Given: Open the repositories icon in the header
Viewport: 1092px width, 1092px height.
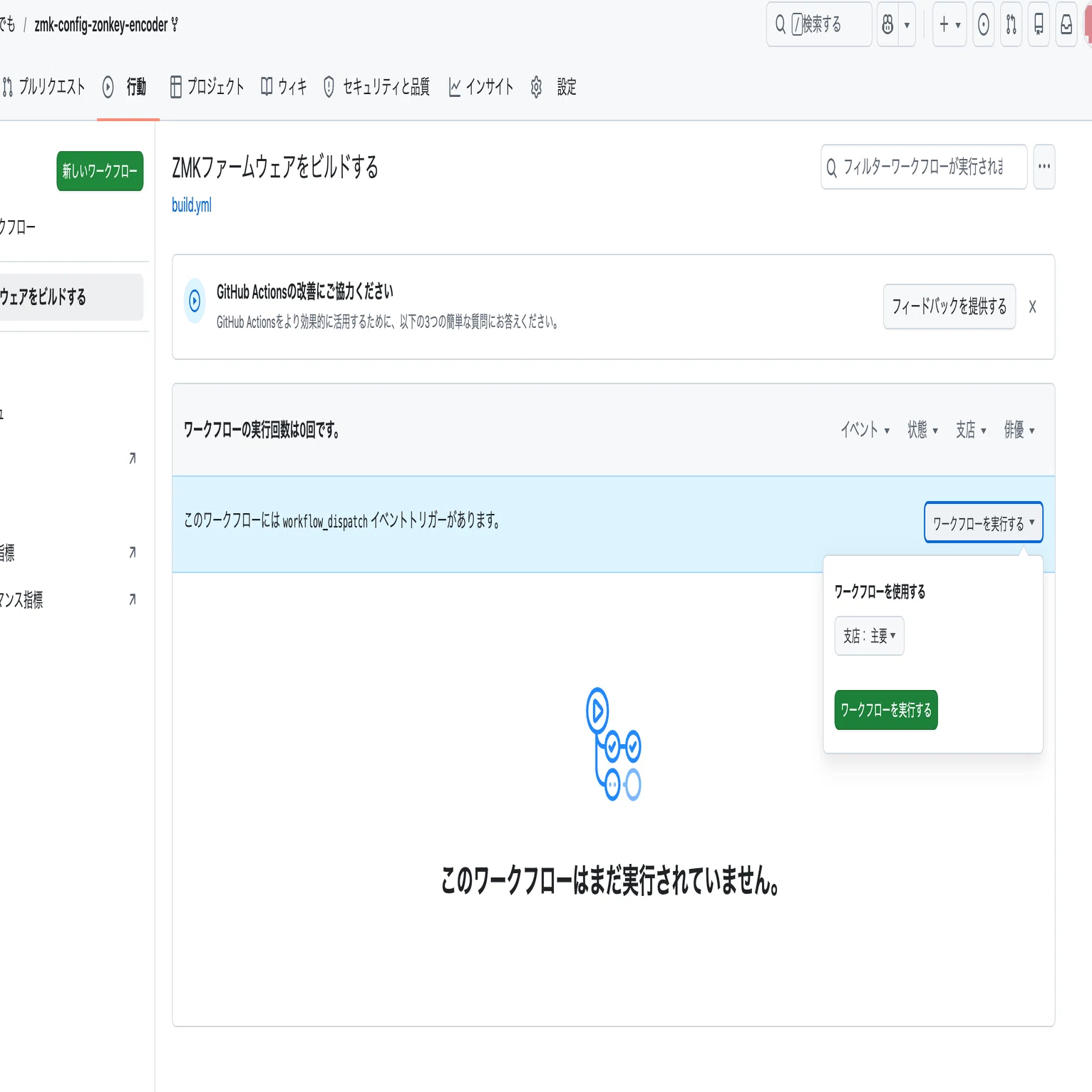Looking at the screenshot, I should (1039, 25).
